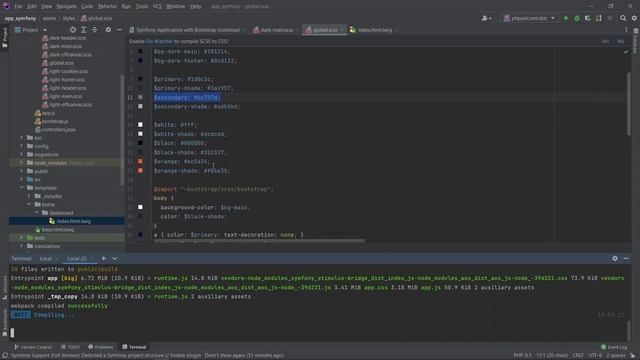Open IDE settings gear in top-right toolbar
This screenshot has width=640, height=360.
634,18
